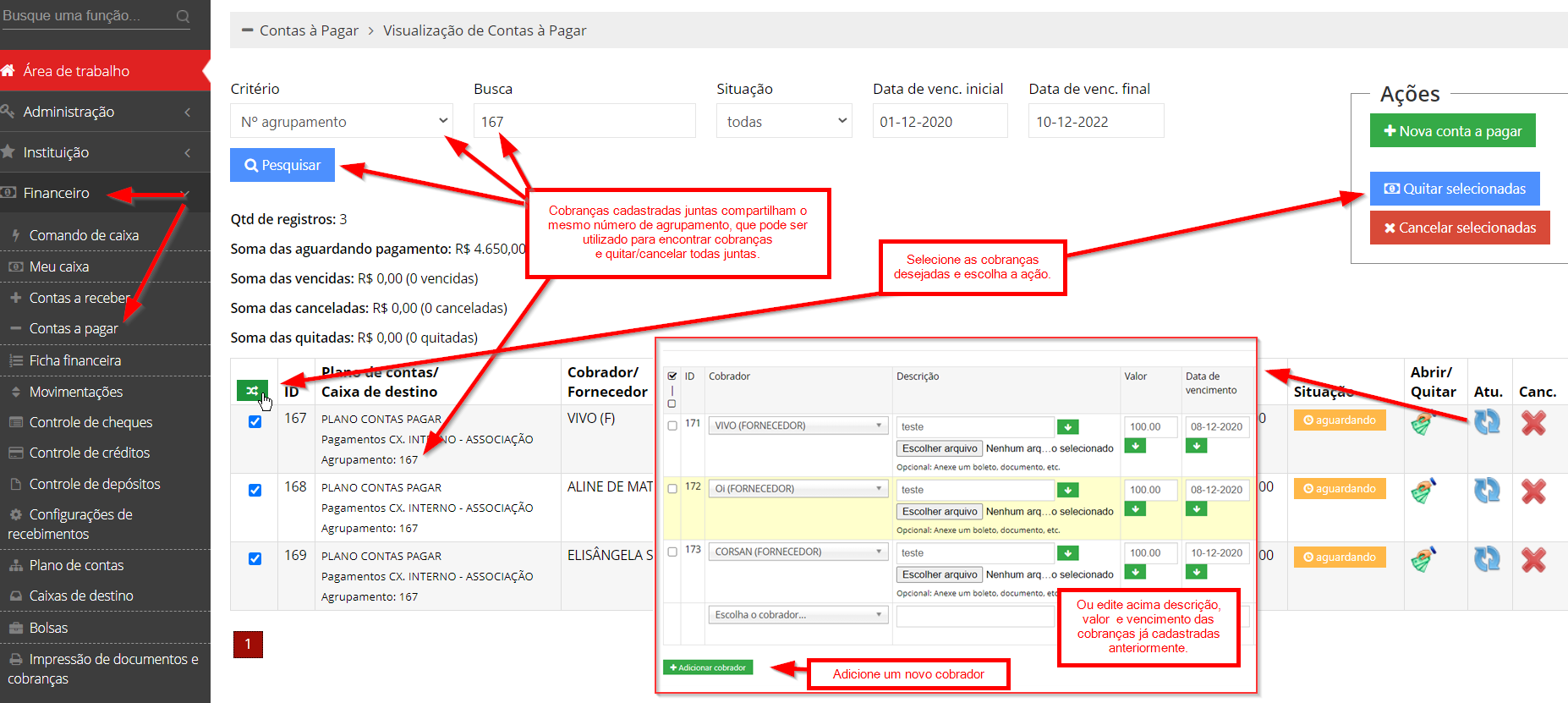Click the quitar icon for ID 167
This screenshot has width=1568, height=703.
coord(1423,422)
